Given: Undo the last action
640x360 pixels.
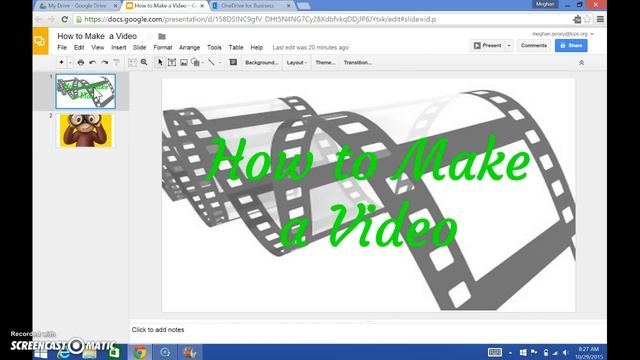Looking at the screenshot, I should (93, 62).
